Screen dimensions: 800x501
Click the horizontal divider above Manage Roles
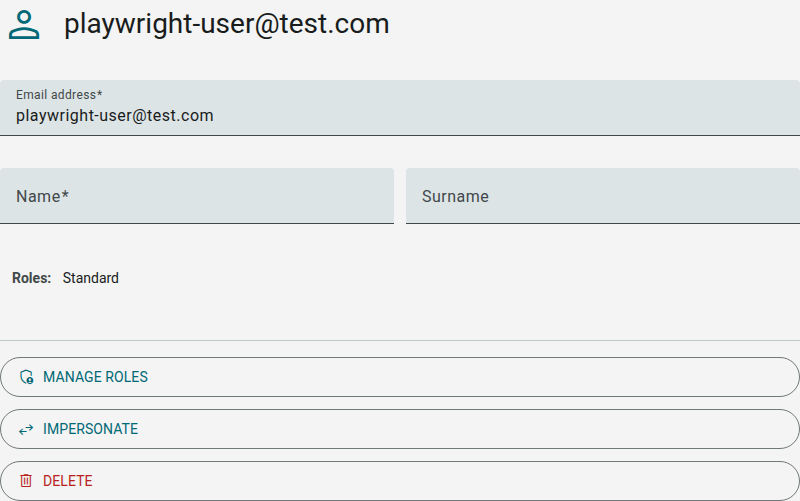[400, 340]
